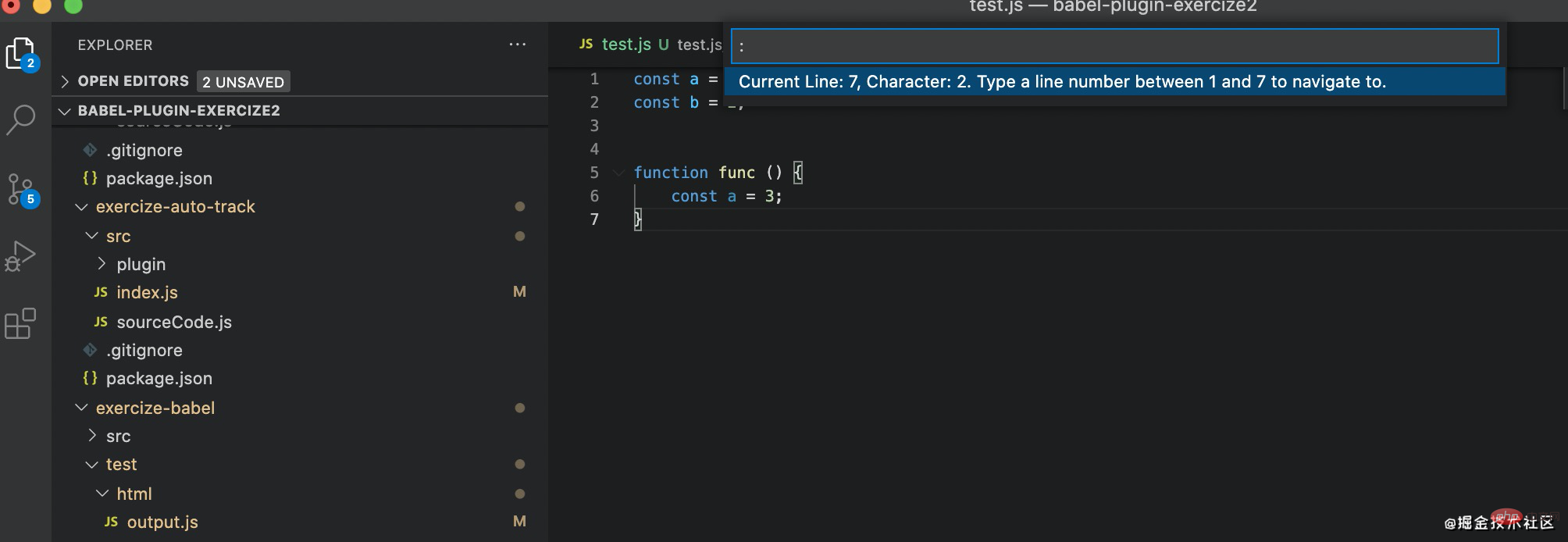The height and width of the screenshot is (542, 1568).
Task: Open Explorer more actions ellipsis menu
Action: (x=517, y=45)
